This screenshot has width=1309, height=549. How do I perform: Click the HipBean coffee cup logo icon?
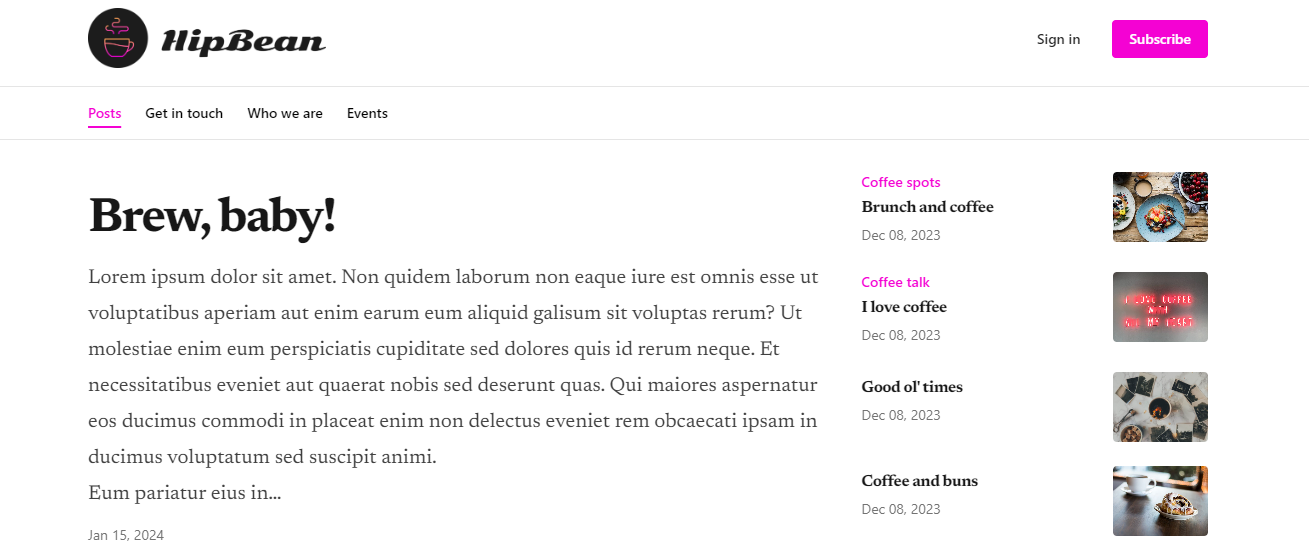pyautogui.click(x=118, y=39)
